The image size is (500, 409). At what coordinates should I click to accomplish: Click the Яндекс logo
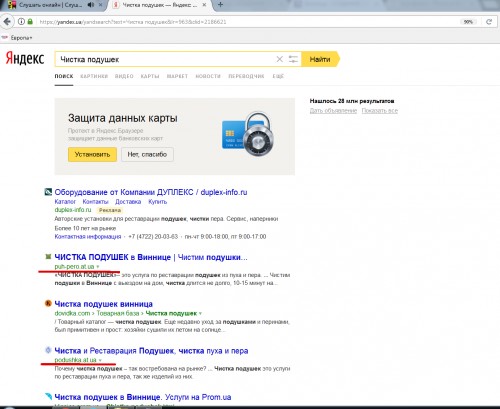coord(25,58)
